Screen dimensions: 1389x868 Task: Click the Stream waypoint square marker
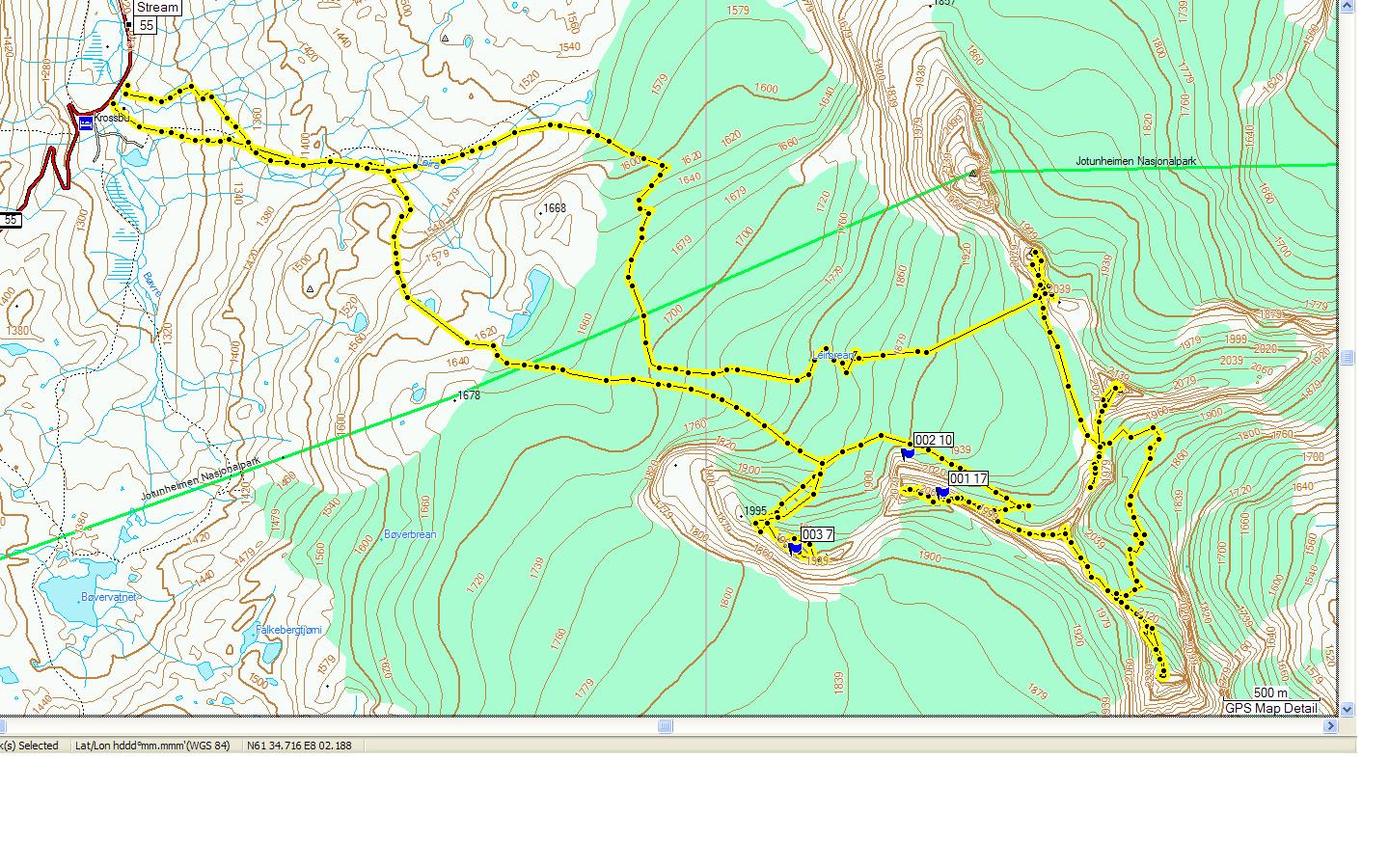tap(128, 24)
